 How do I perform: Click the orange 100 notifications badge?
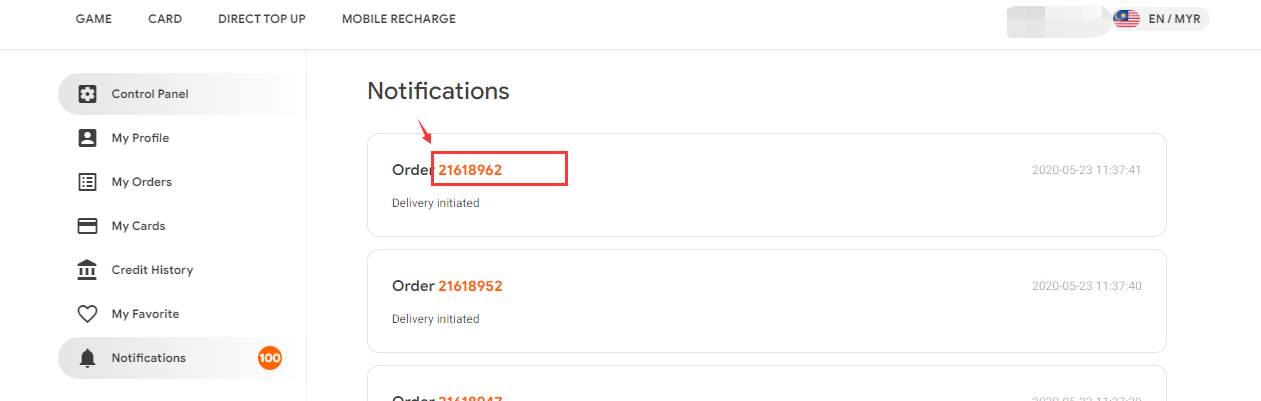point(269,358)
